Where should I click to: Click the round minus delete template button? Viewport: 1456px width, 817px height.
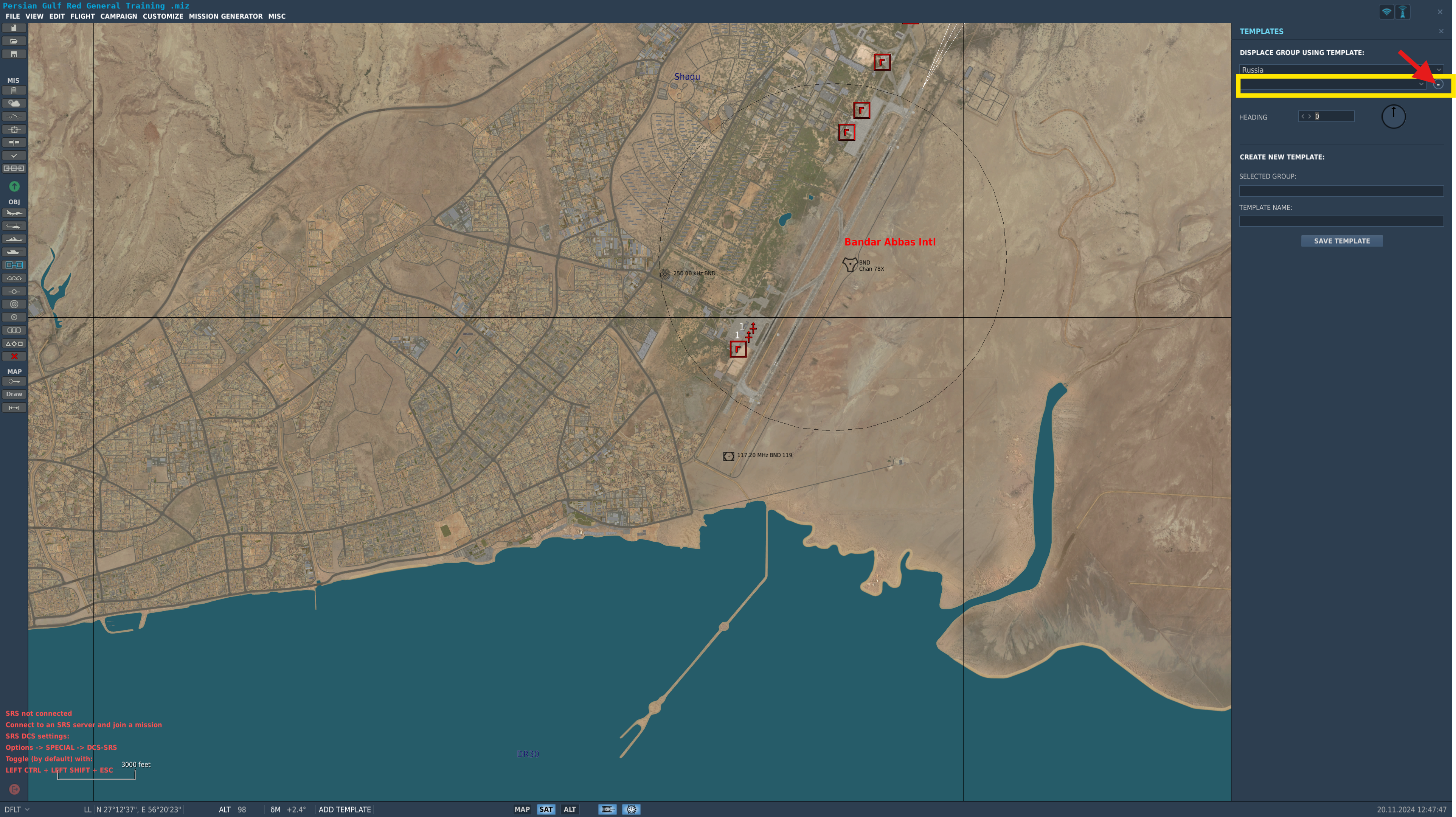pos(1439,84)
